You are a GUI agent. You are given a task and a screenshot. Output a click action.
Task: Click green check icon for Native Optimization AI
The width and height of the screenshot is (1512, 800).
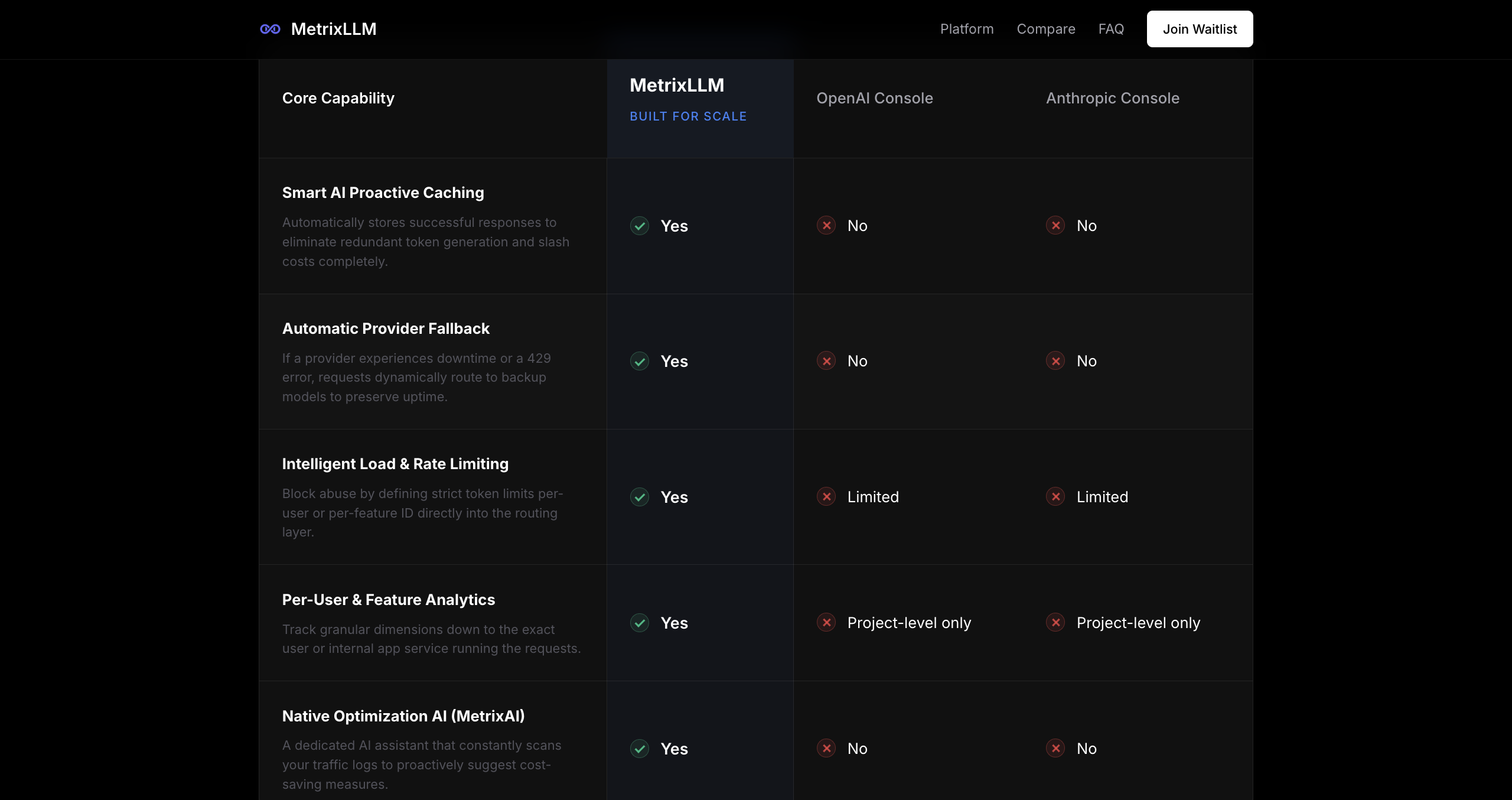(640, 749)
